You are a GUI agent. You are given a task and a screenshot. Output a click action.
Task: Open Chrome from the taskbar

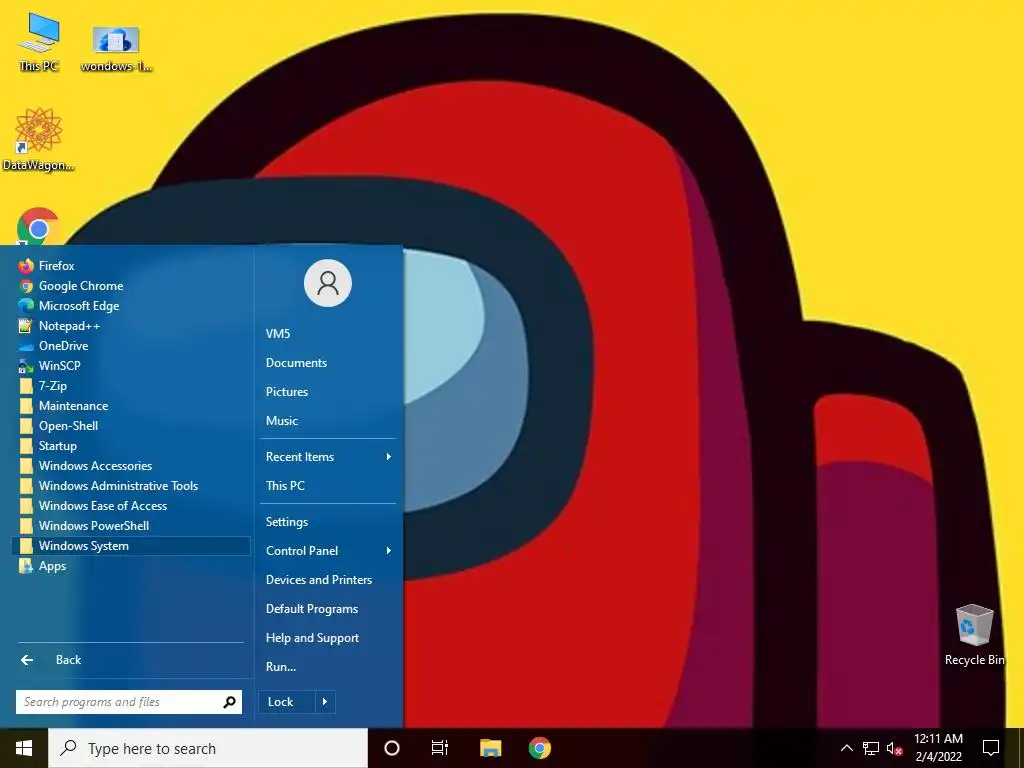(539, 748)
